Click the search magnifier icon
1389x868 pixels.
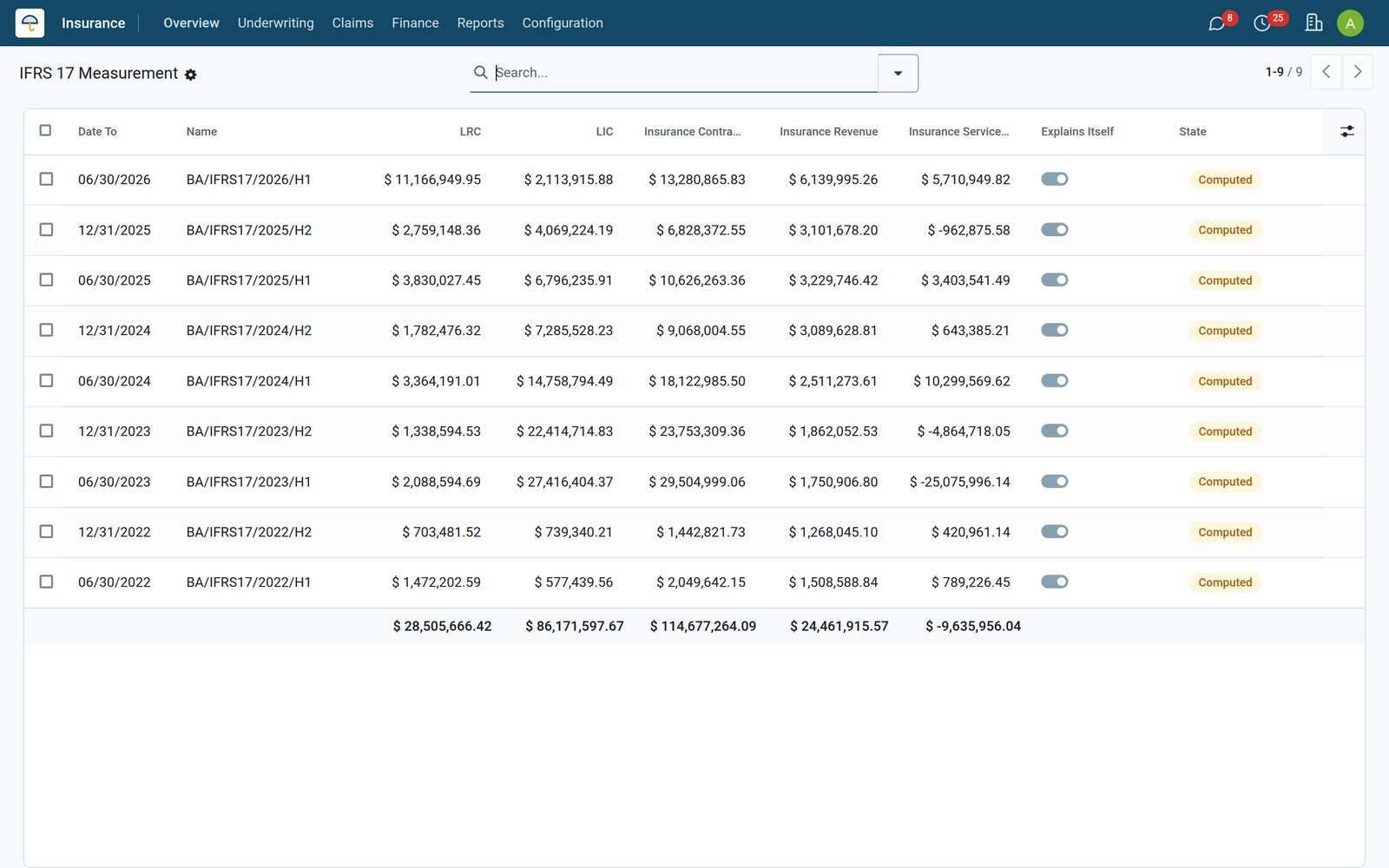(480, 72)
